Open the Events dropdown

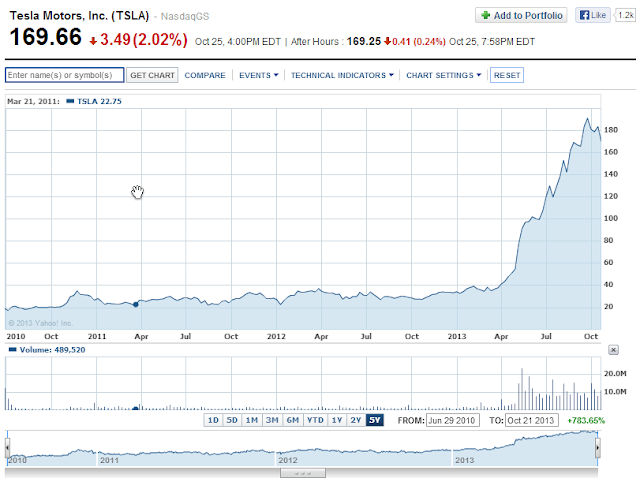(258, 75)
